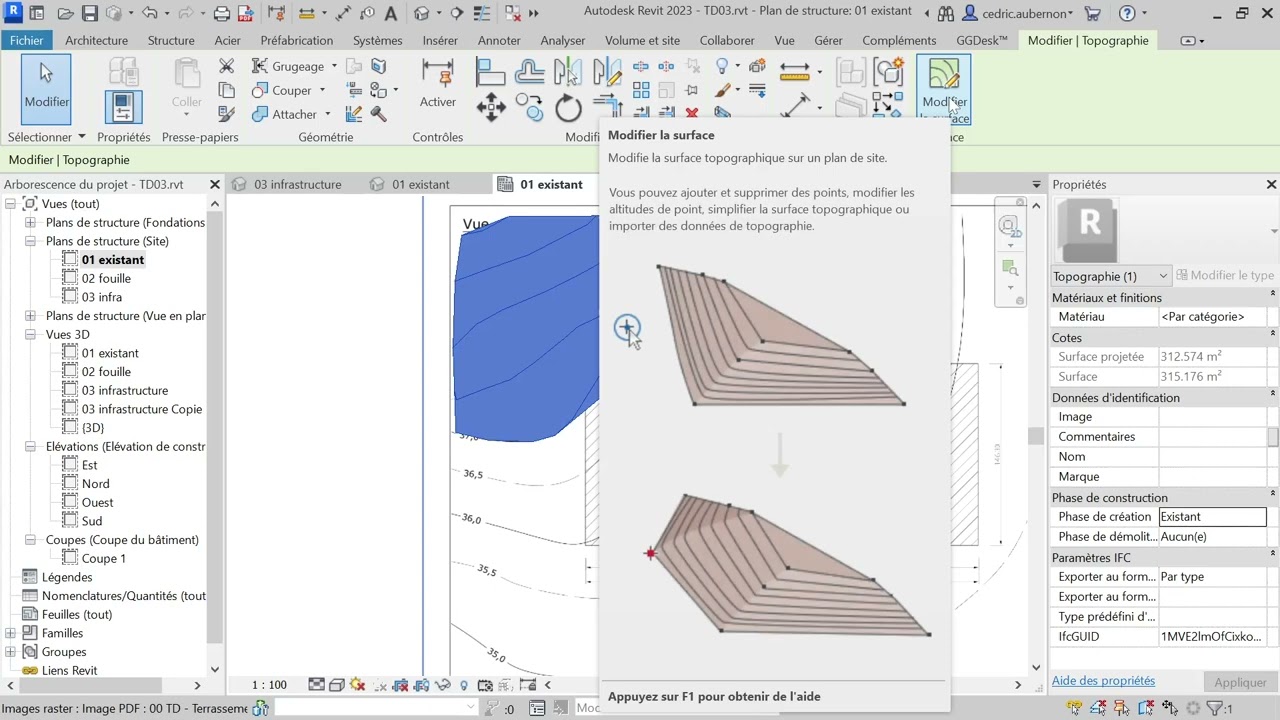1280x720 pixels.
Task: Expand the Groupes tree node
Action: tap(11, 652)
